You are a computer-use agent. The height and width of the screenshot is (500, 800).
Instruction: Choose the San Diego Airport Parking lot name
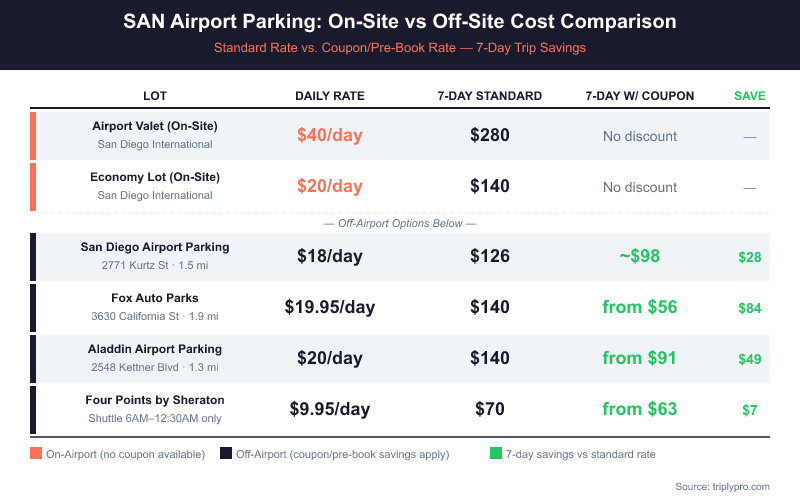(155, 247)
